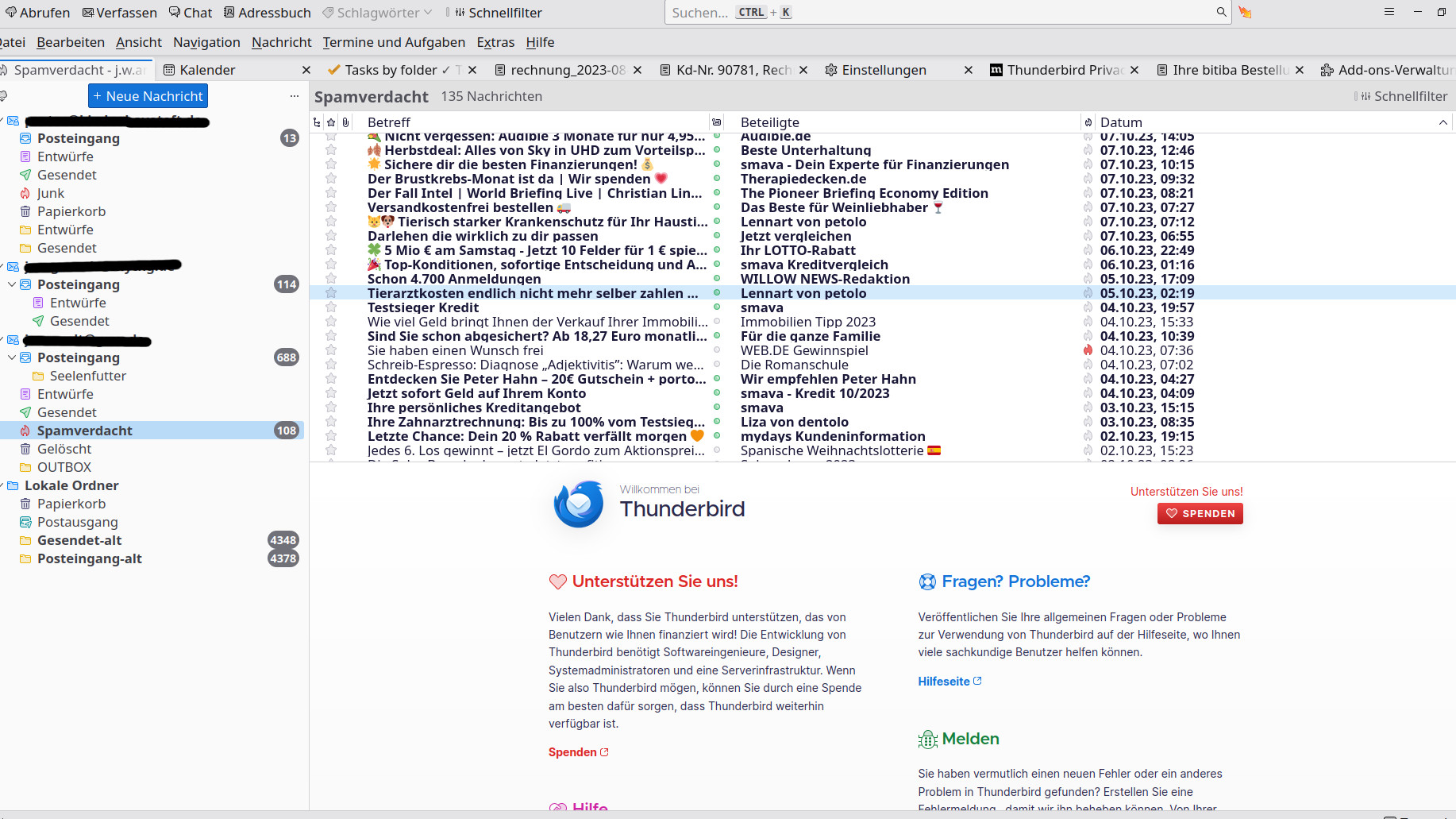Star the Testsieger Kredit message
Viewport: 1456px width, 819px height.
click(331, 307)
